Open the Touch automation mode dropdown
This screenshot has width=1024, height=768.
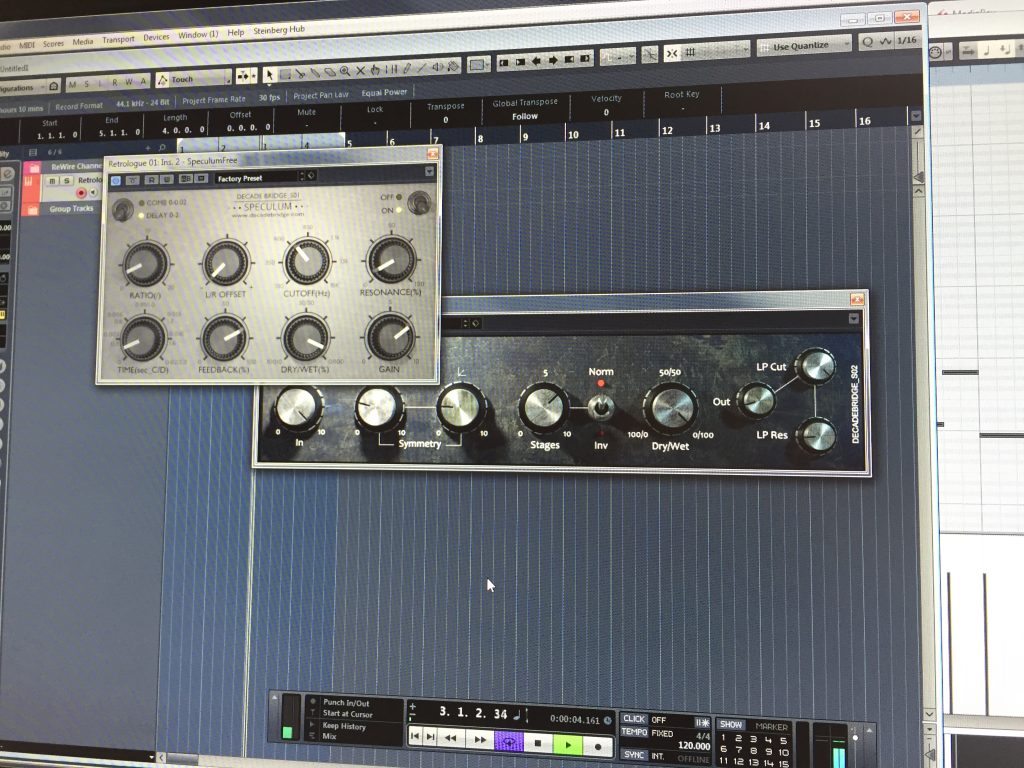[x=194, y=79]
